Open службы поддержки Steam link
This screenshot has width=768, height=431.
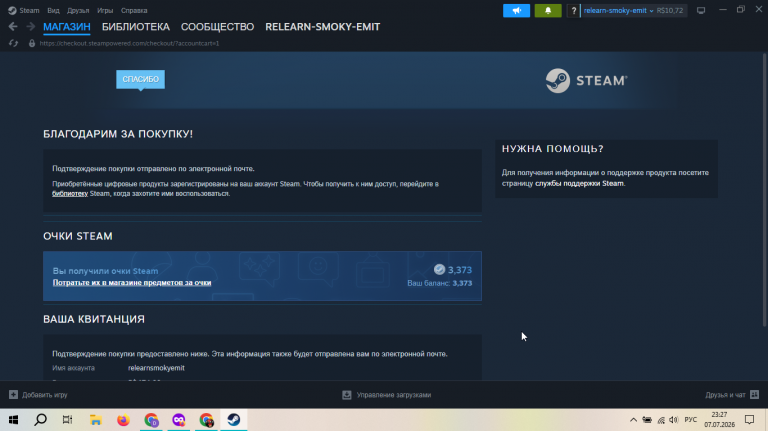coord(579,183)
